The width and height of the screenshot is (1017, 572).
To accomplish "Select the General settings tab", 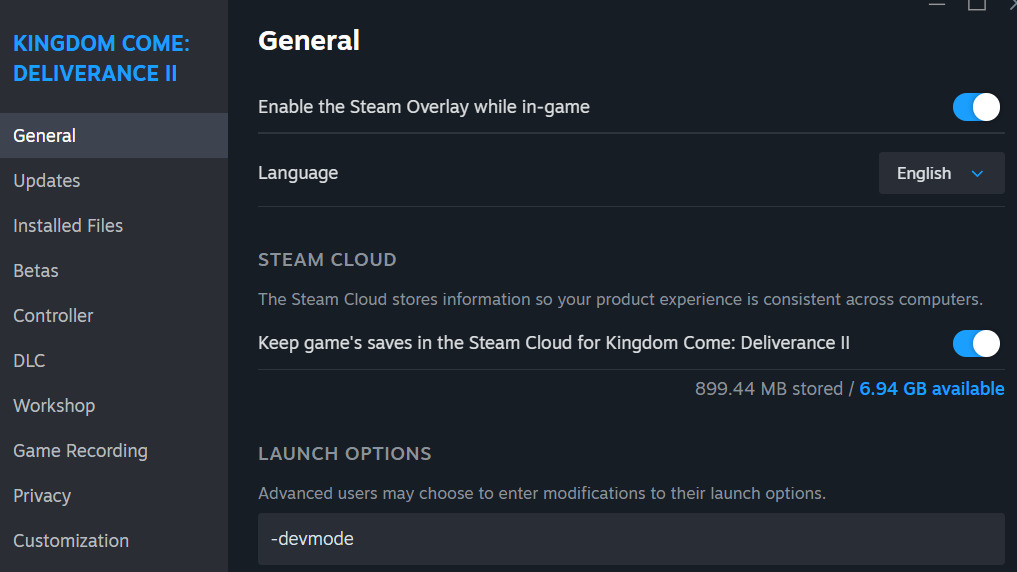I will 45,136.
